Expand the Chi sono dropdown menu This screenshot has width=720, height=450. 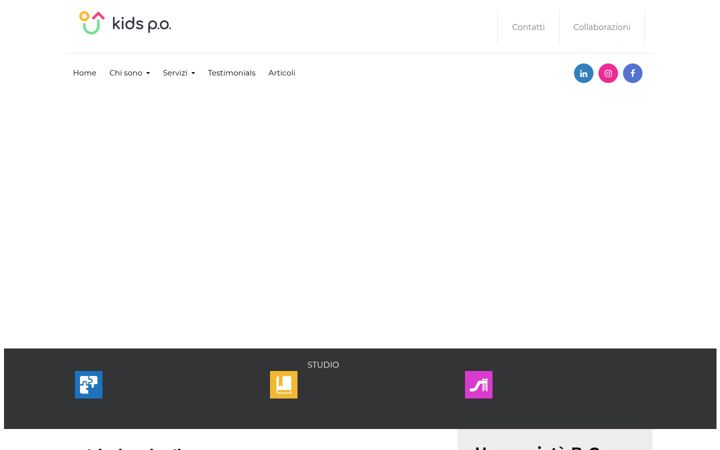129,73
